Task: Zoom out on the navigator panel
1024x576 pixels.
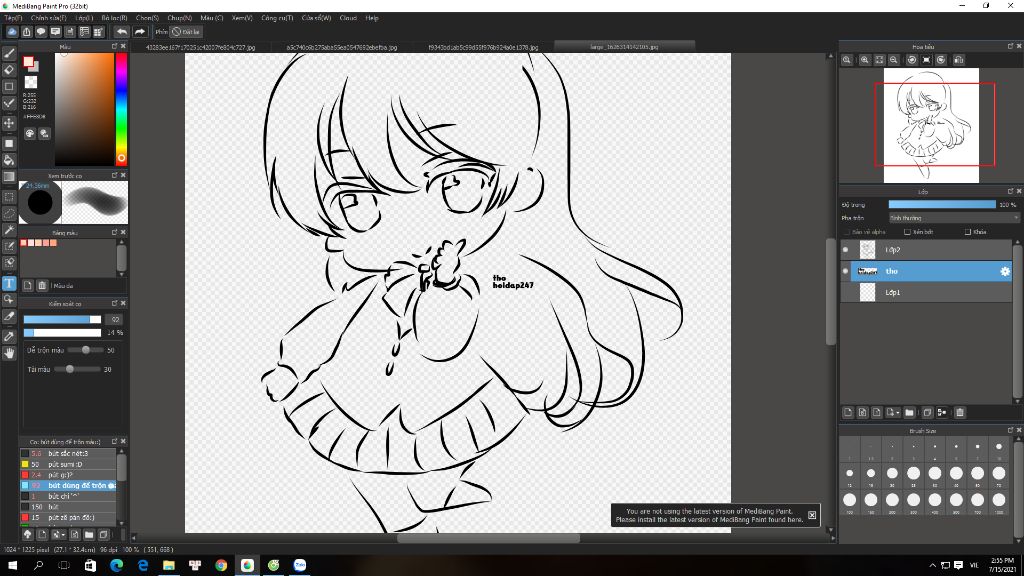Action: click(894, 59)
